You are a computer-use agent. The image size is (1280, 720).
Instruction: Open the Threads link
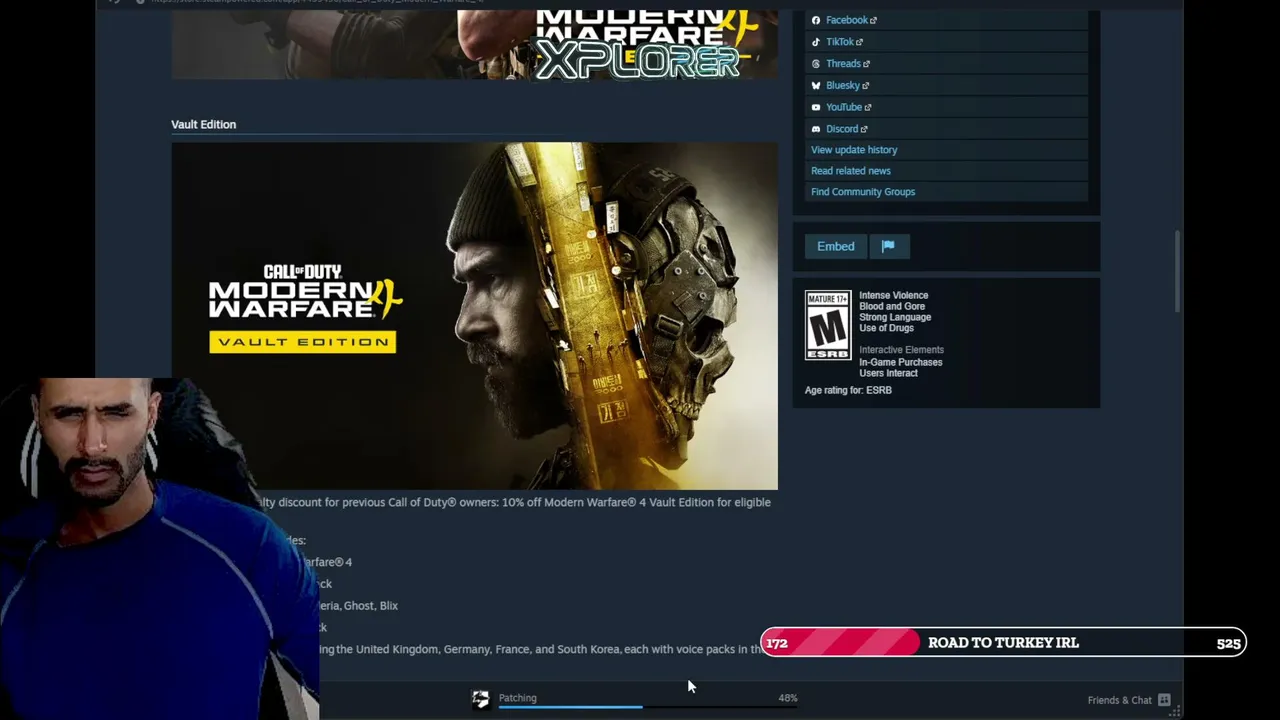(x=847, y=64)
